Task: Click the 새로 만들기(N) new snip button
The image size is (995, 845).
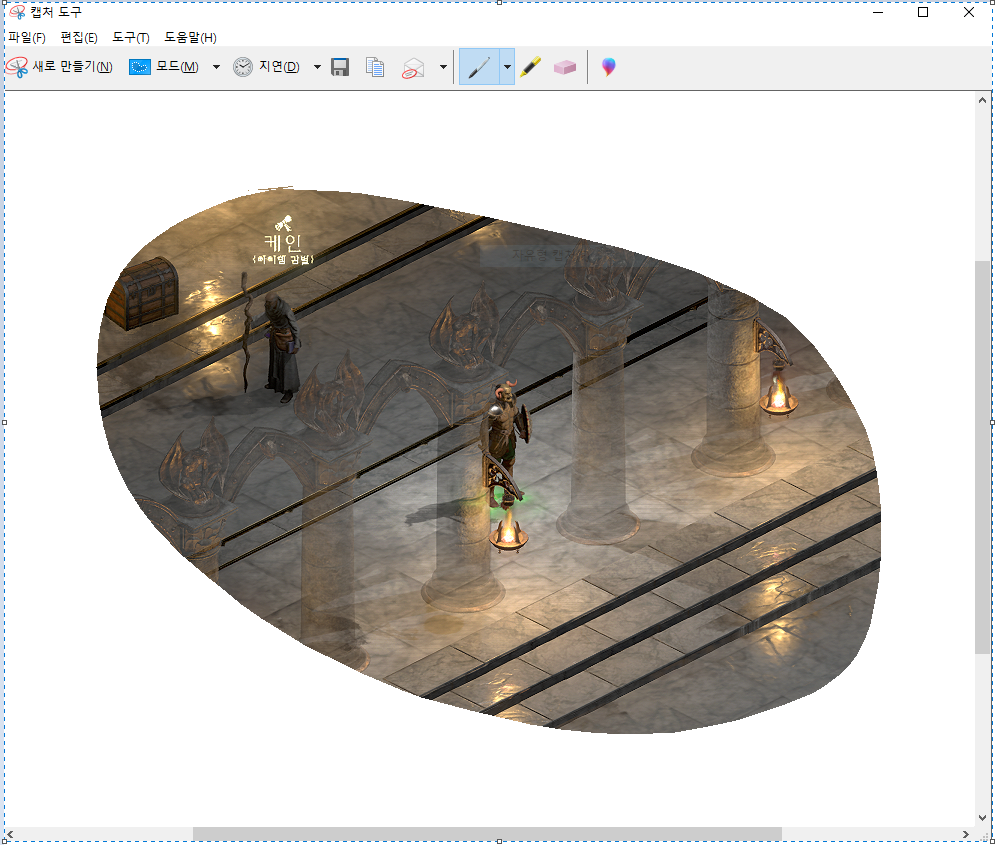Action: click(59, 67)
